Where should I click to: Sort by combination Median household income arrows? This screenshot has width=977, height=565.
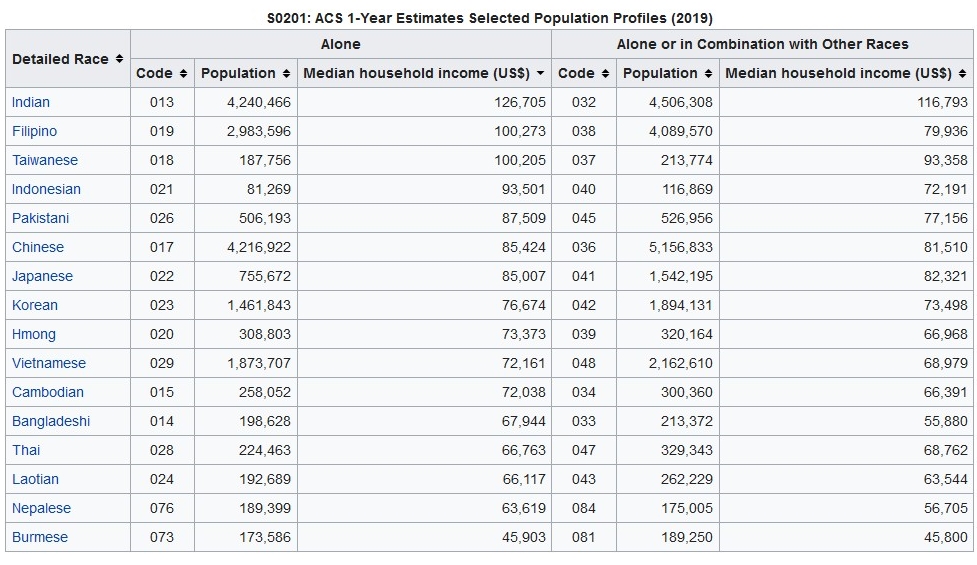pos(963,74)
